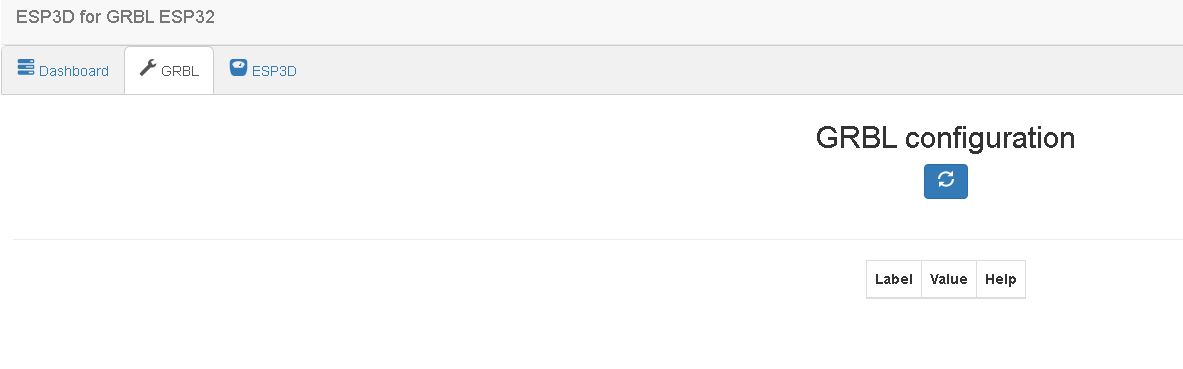Open the ESP3D tab
1183x369 pixels.
tap(263, 71)
